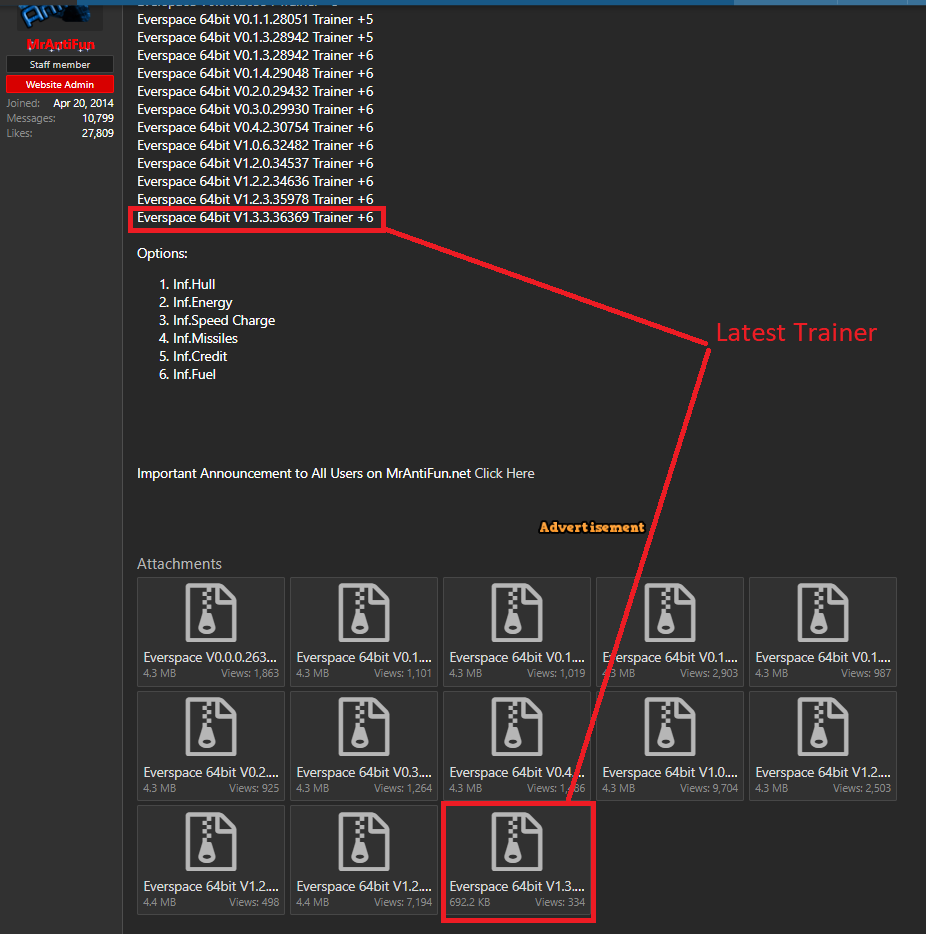Viewport: 926px width, 934px height.
Task: Open Everspace 64bit V0.3.... attachment name
Action: coord(364,773)
